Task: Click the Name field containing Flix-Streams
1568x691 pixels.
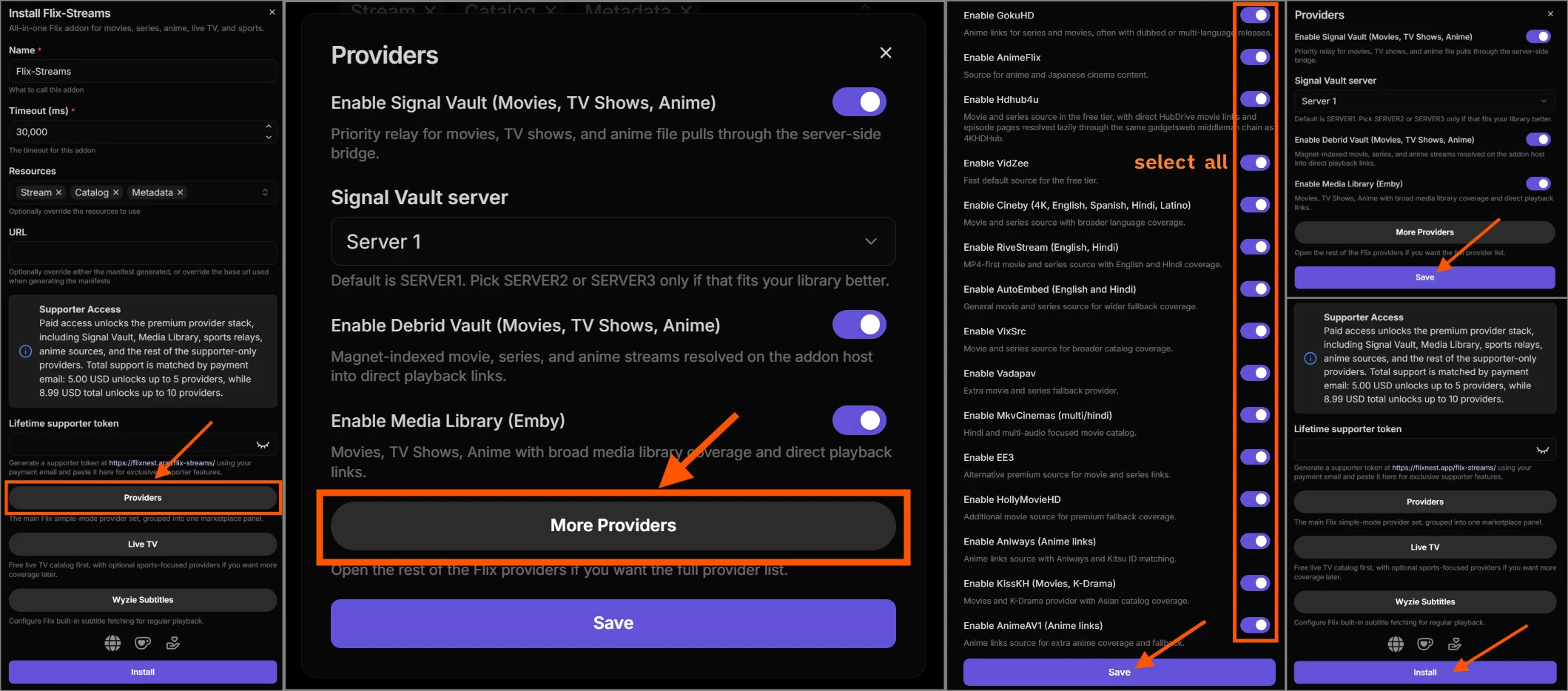Action: [x=143, y=71]
